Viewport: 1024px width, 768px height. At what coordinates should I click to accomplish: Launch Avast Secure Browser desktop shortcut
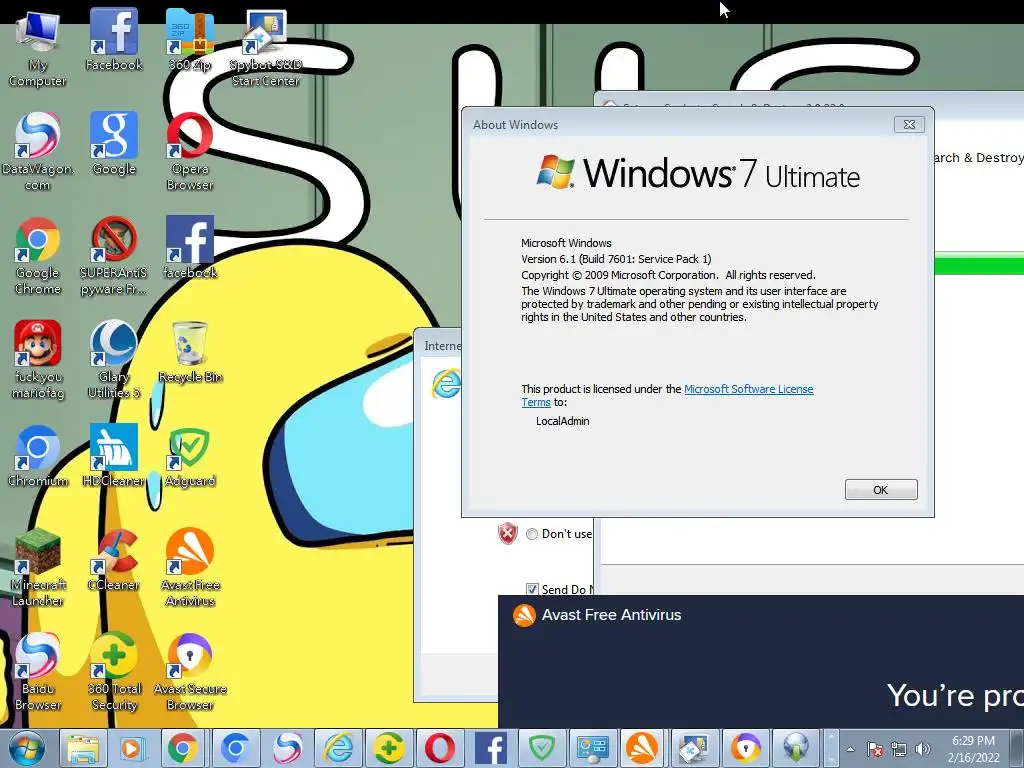[x=189, y=672]
